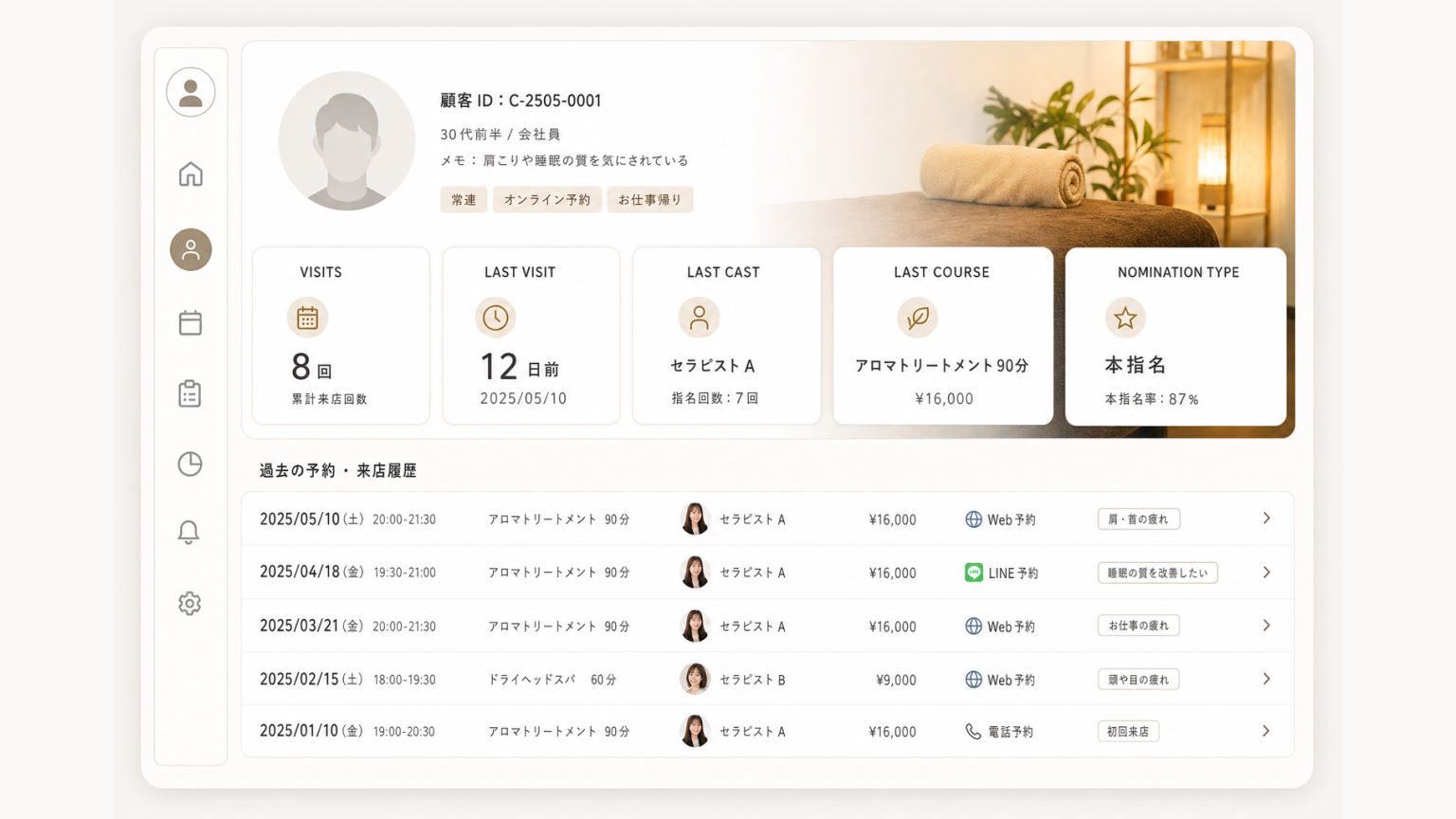Click the 頭や目の疲れ tag
The image size is (1456, 819).
pos(1138,680)
